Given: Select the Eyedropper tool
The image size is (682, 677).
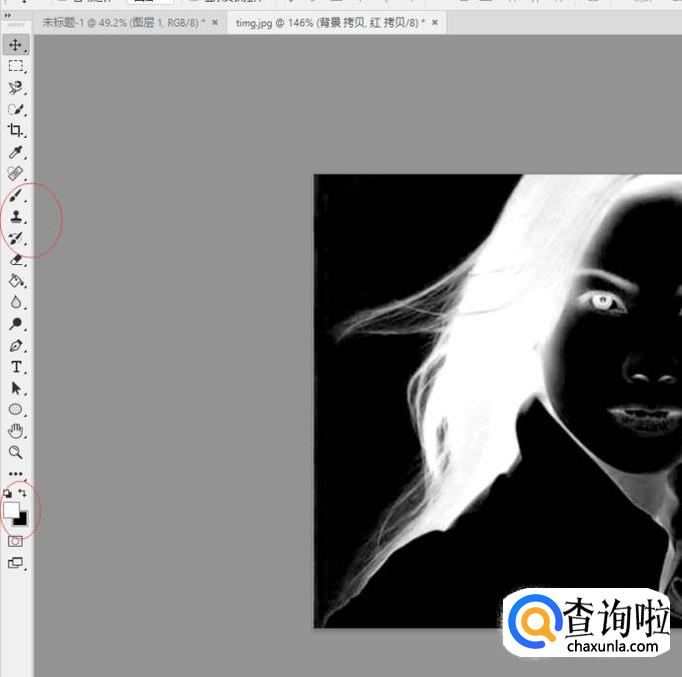Looking at the screenshot, I should (16, 152).
